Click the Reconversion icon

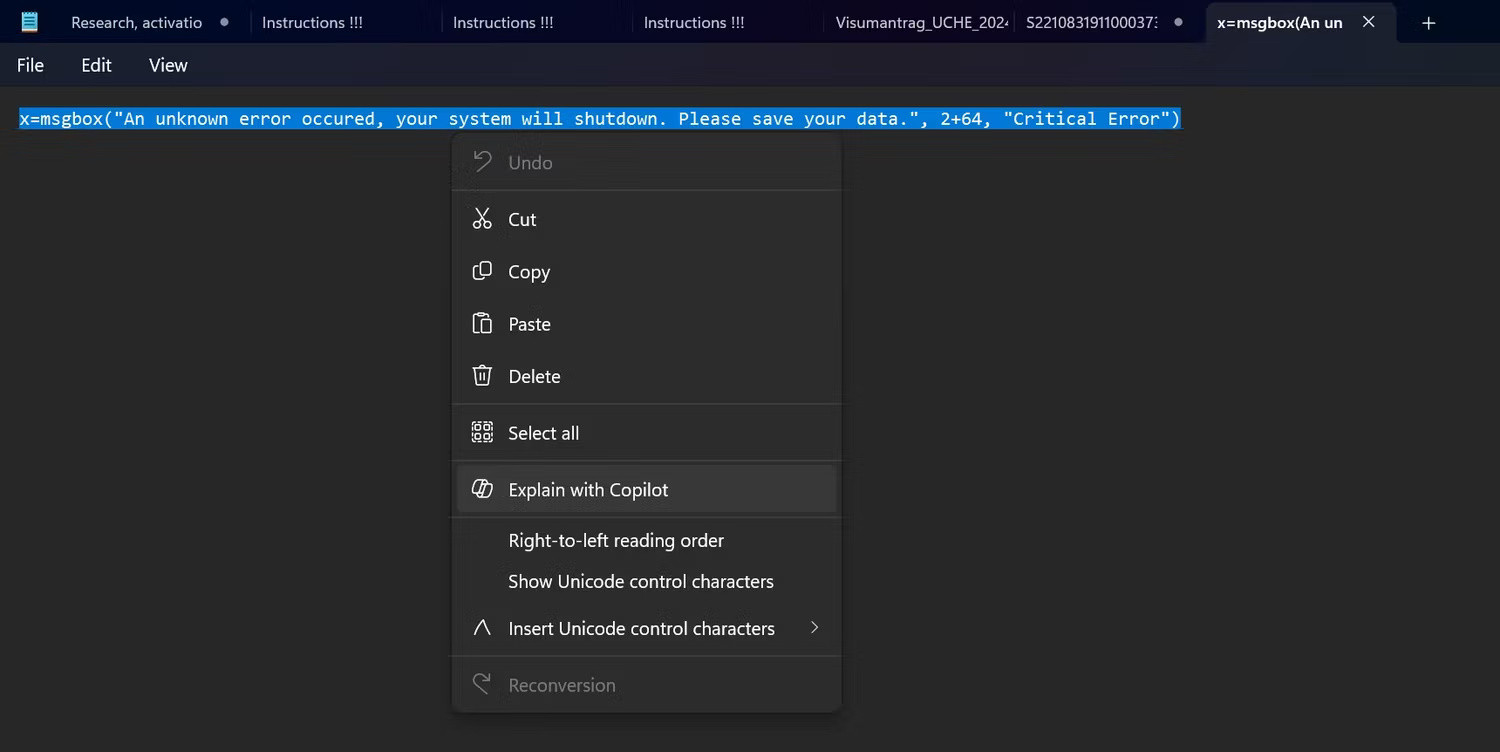[x=481, y=684]
